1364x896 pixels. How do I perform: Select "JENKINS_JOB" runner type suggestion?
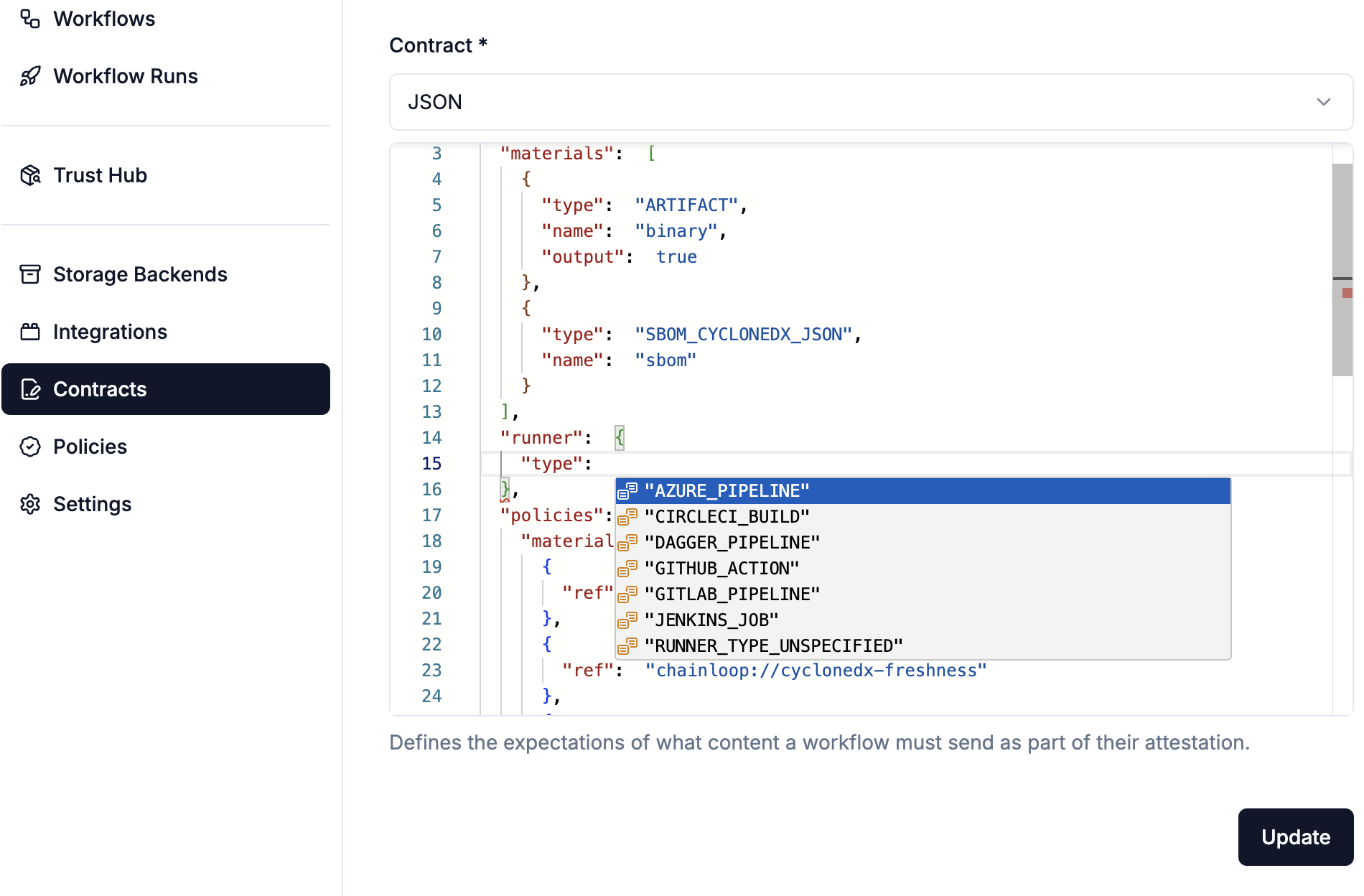(x=711, y=620)
